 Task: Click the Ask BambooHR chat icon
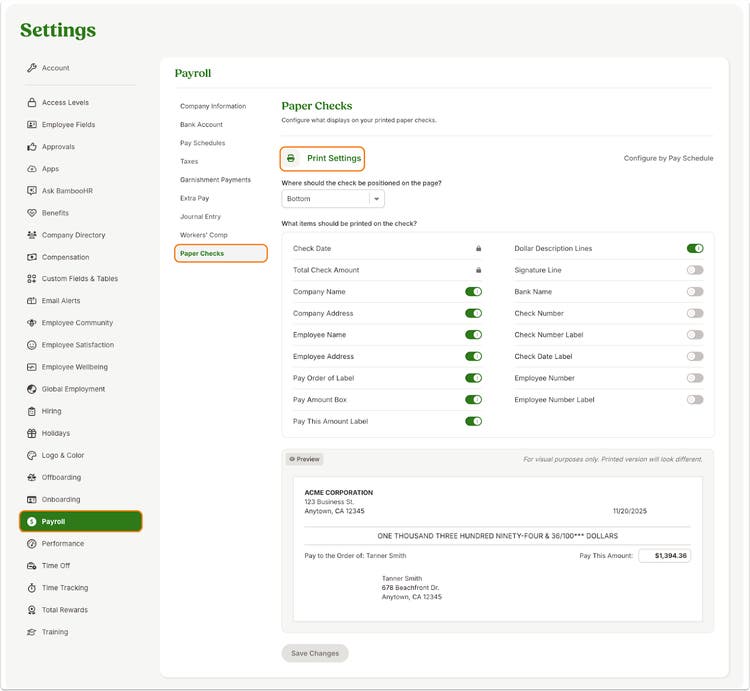click(x=32, y=191)
